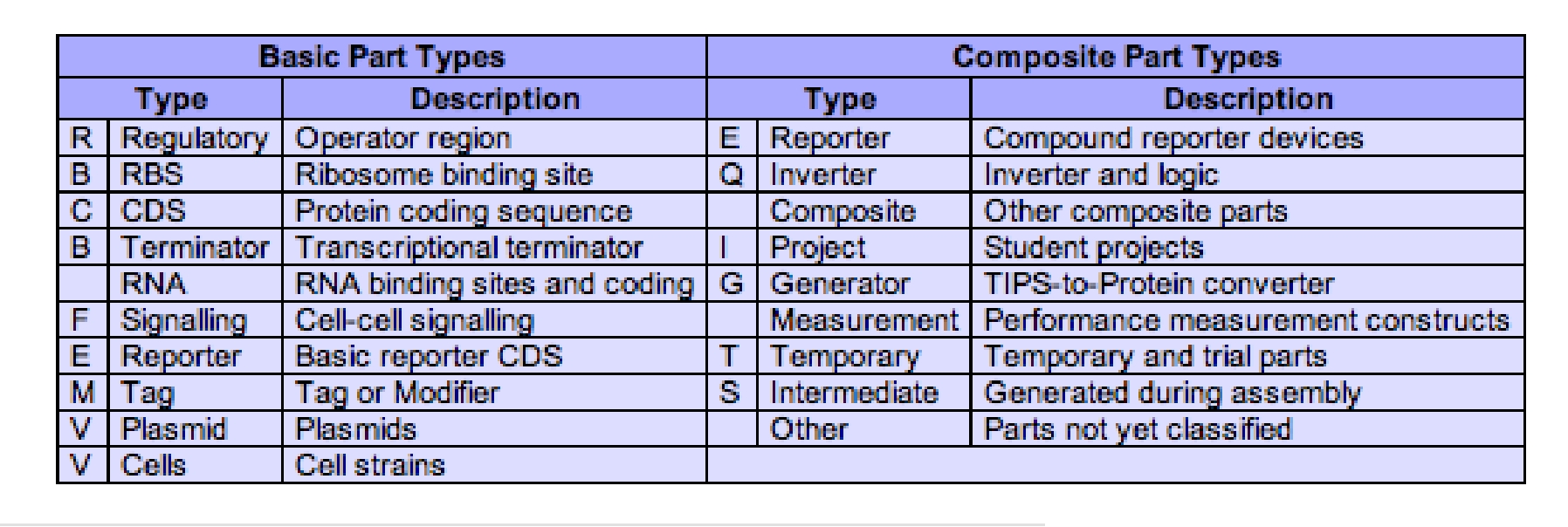This screenshot has height=527, width=1568.
Task: Select the "Regulatory" type cell
Action: (194, 139)
